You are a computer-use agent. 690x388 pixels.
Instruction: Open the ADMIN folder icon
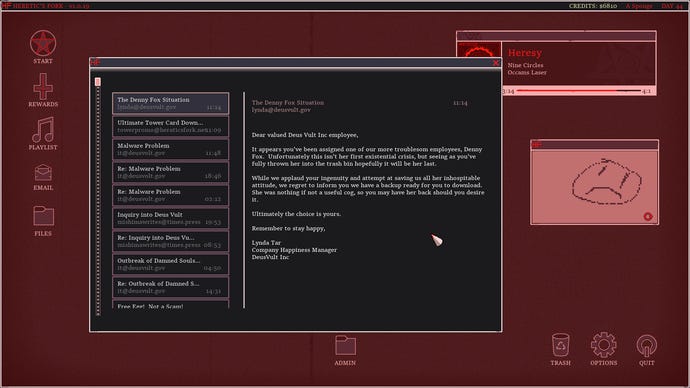pyautogui.click(x=345, y=345)
